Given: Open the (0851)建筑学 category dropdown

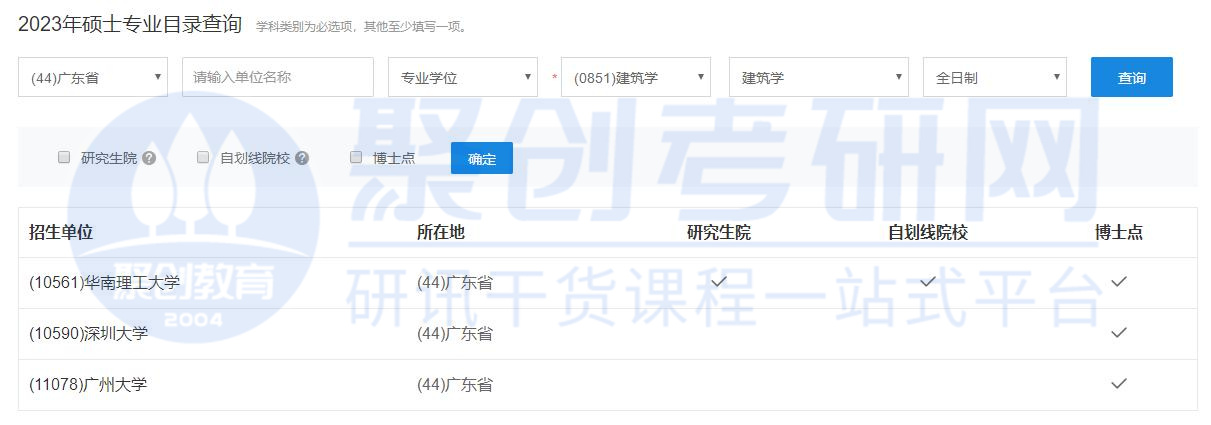Looking at the screenshot, I should [636, 77].
